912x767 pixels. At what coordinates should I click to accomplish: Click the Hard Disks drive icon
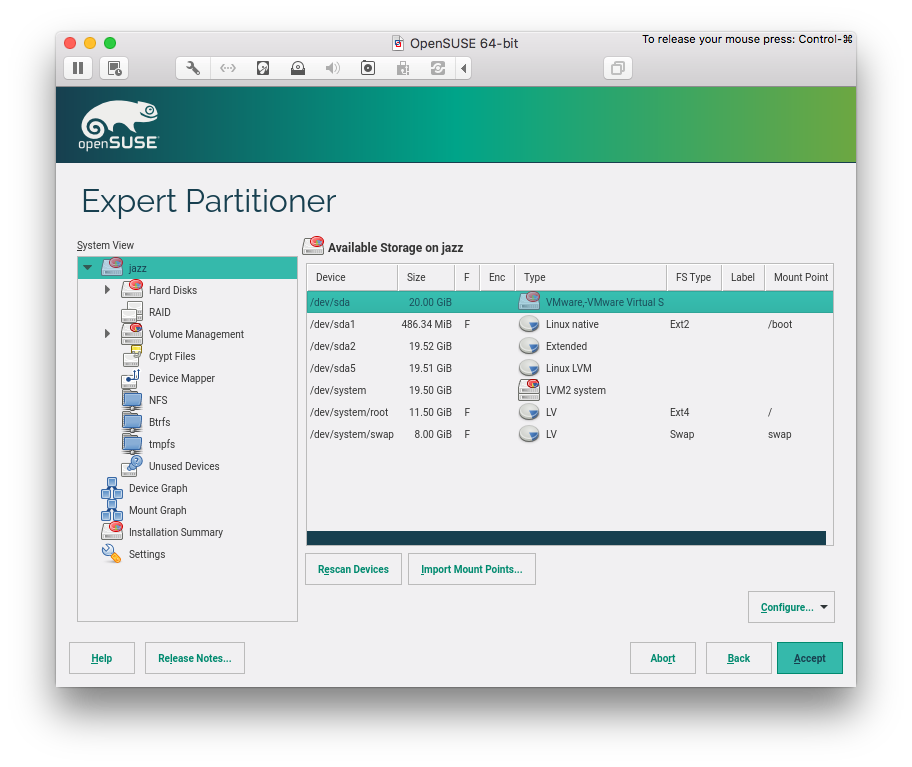132,289
